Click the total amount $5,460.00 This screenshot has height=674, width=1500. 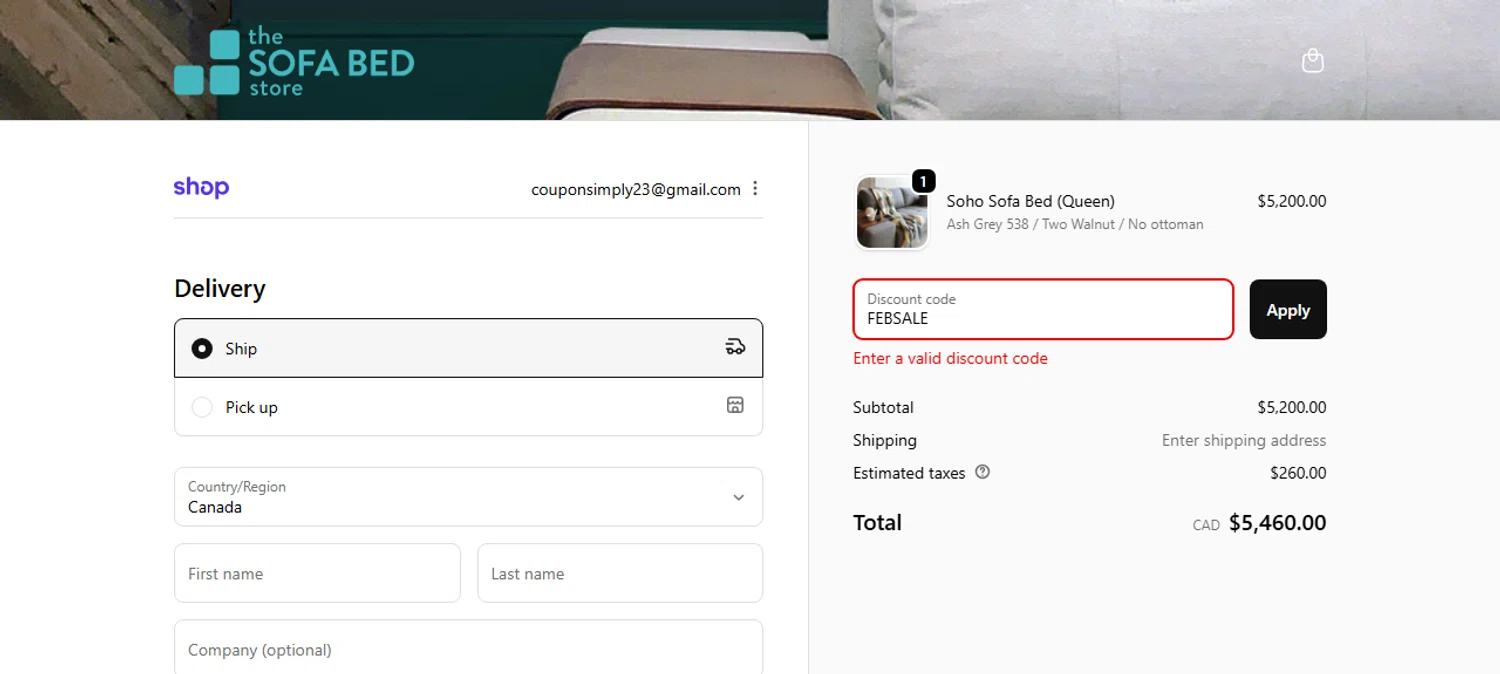click(x=1277, y=523)
